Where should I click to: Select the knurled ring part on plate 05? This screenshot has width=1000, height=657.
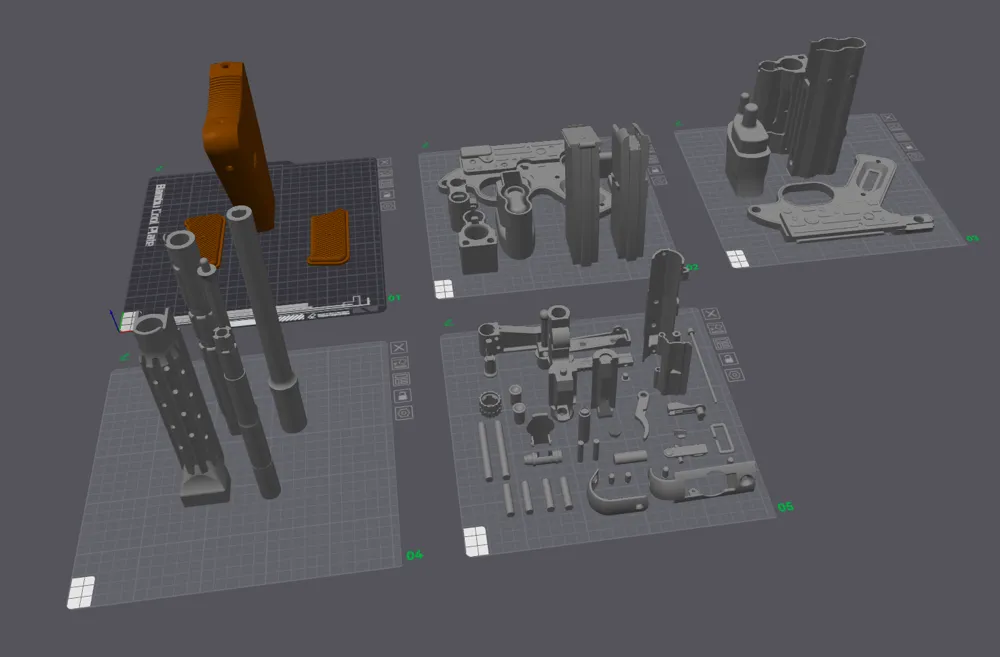tap(490, 404)
